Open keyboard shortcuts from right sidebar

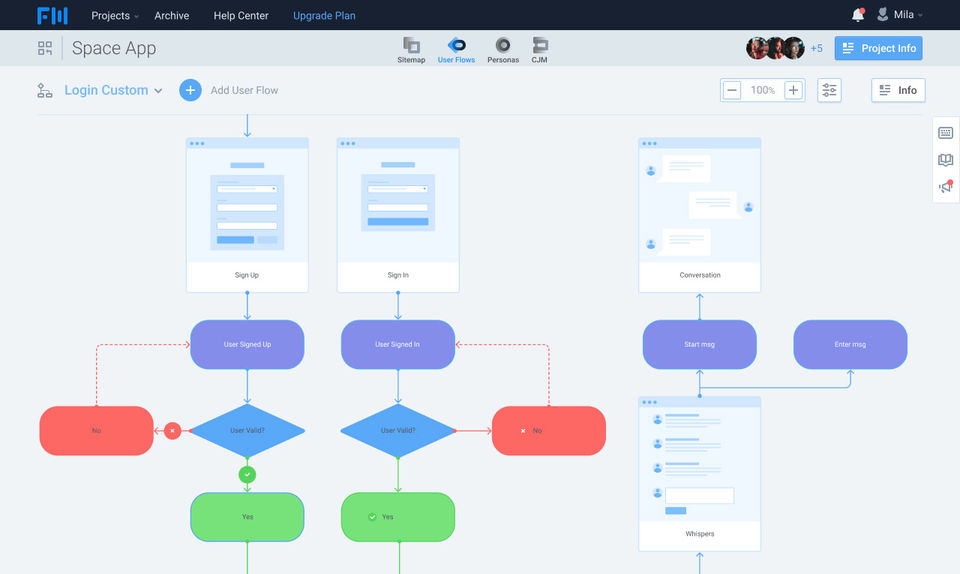coord(945,133)
